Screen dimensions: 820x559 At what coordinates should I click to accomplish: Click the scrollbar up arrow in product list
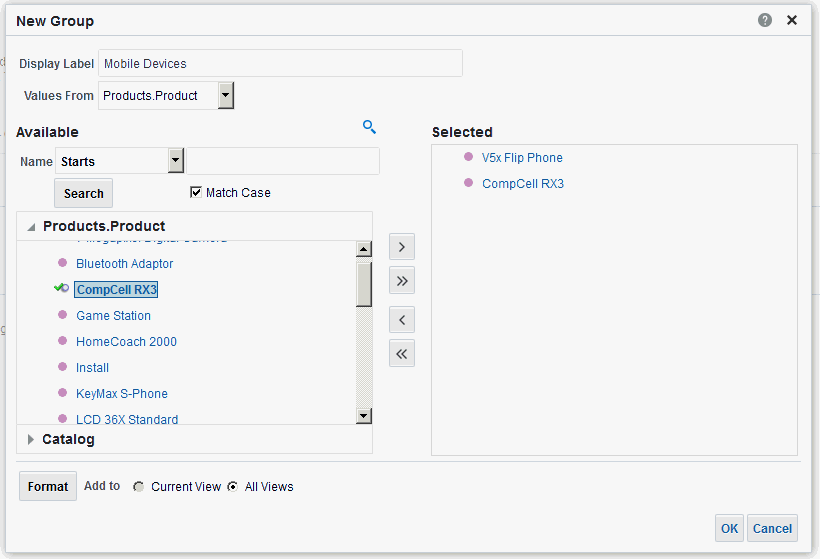coord(363,249)
